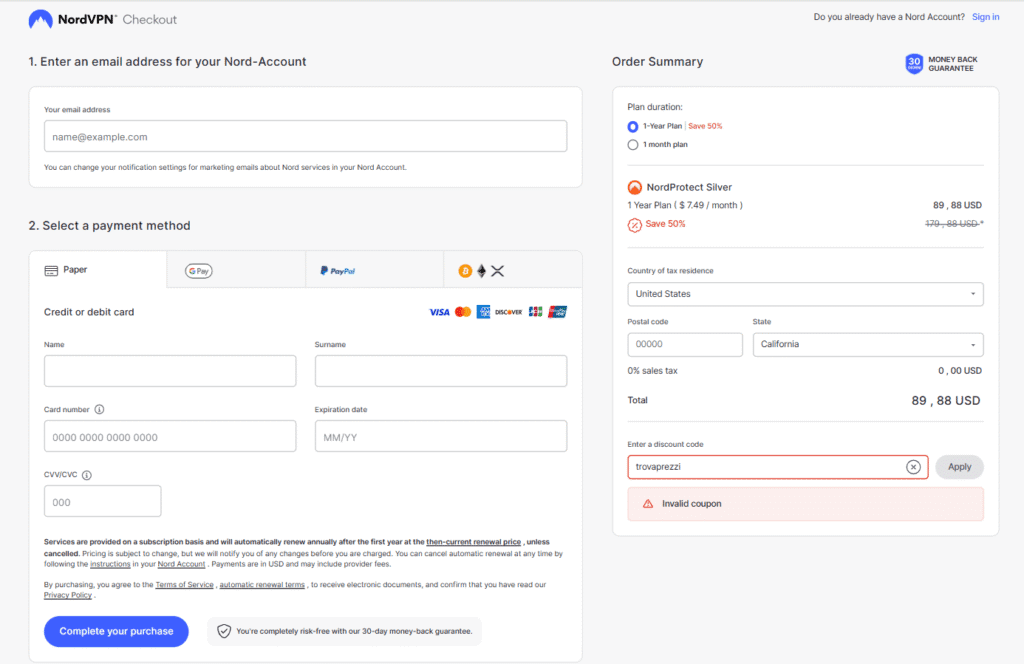
Task: Click the American Express card logo
Action: click(x=483, y=312)
